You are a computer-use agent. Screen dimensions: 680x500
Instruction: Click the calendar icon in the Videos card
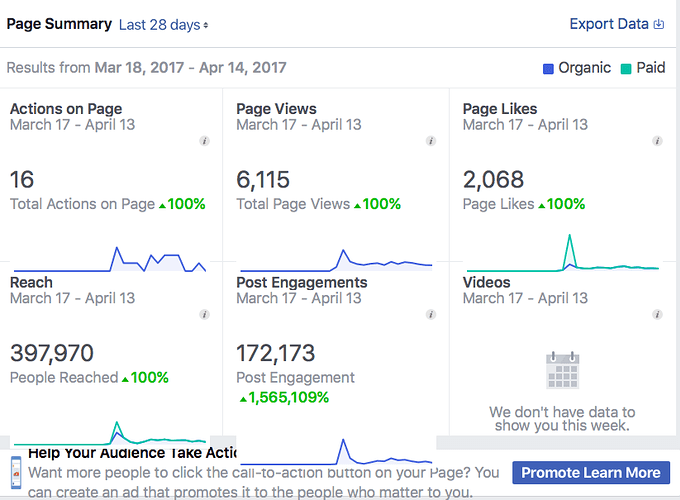(x=561, y=370)
